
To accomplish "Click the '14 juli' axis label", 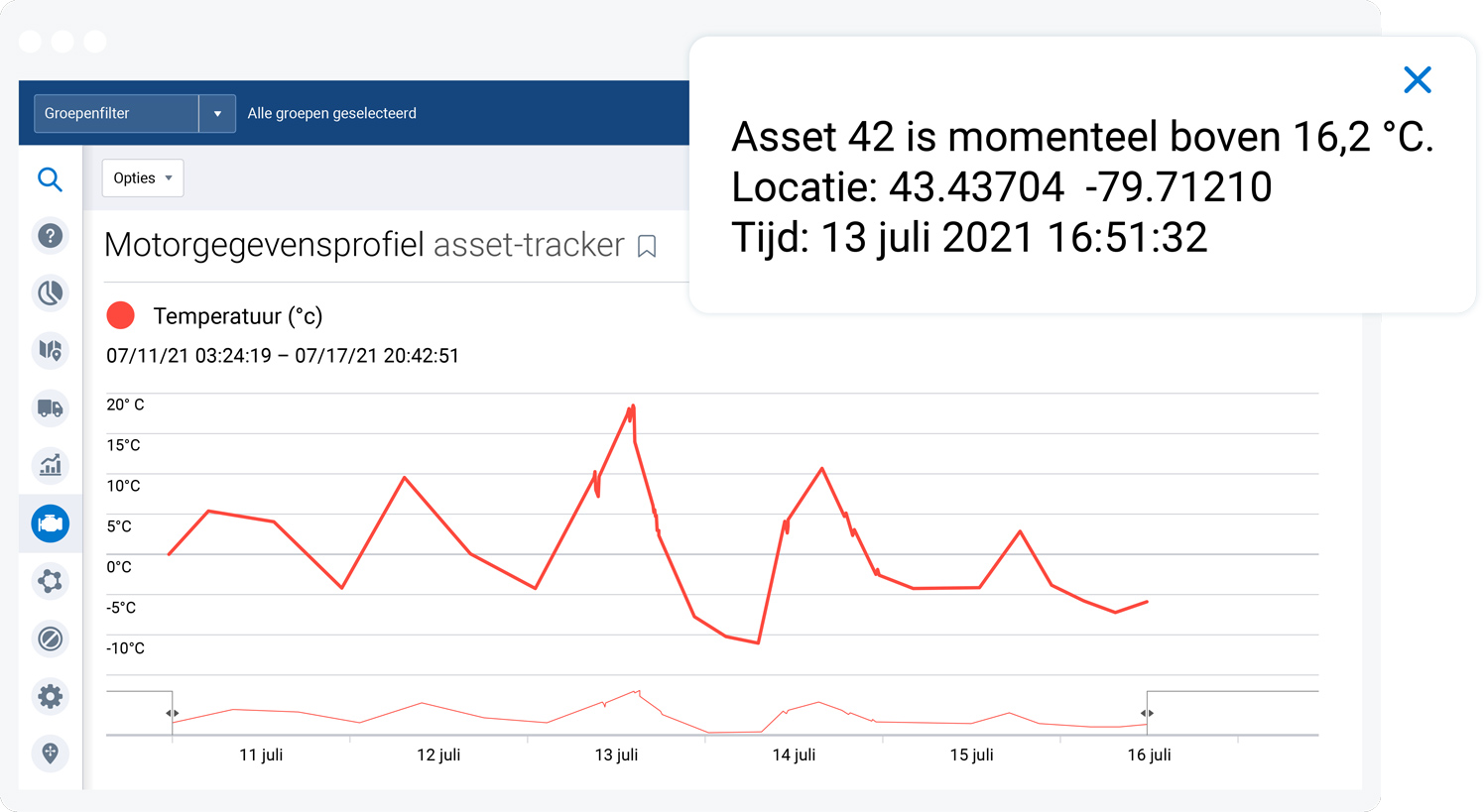I will click(x=794, y=755).
